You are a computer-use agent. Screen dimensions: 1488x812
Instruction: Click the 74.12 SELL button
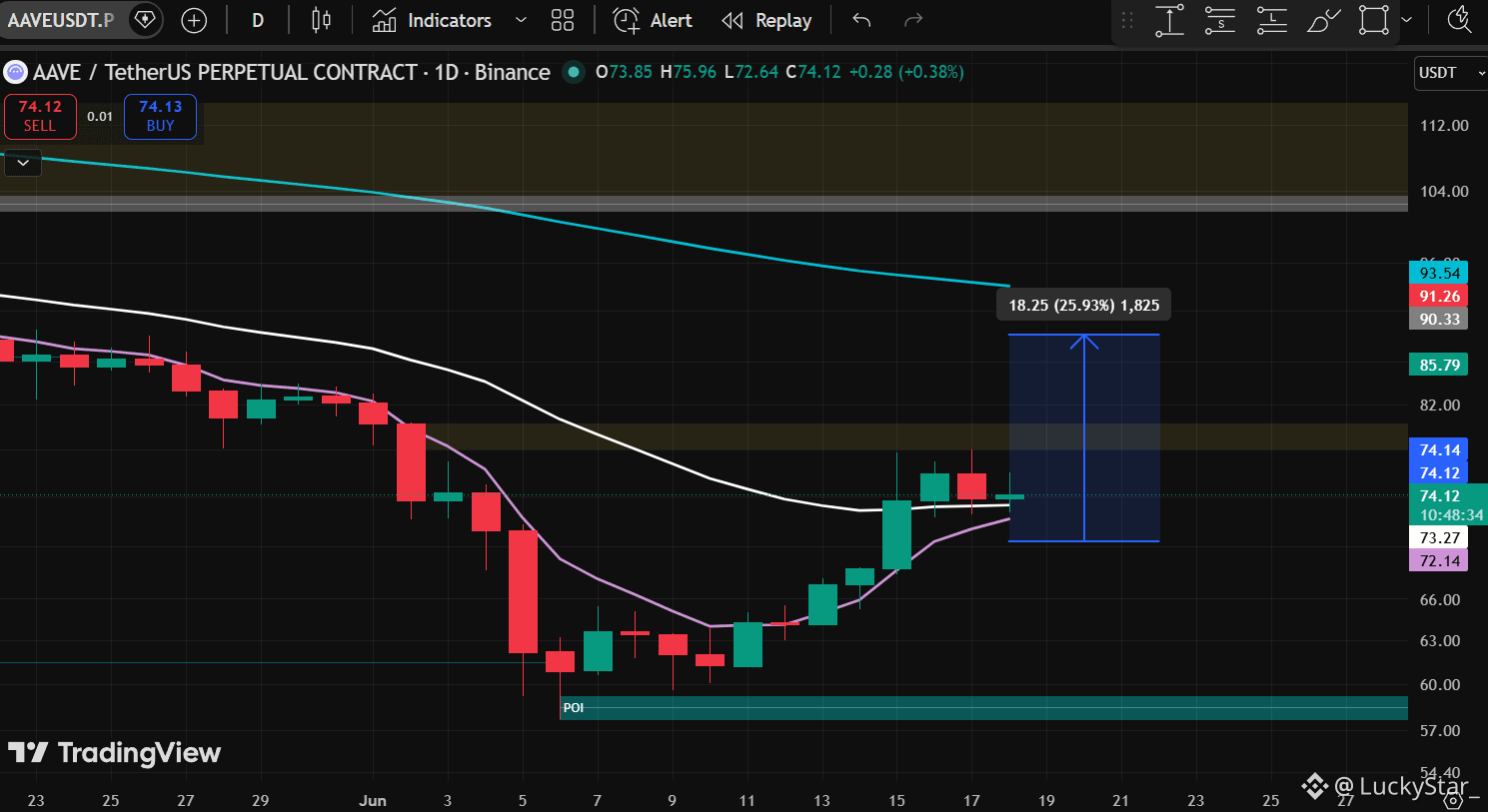(40, 116)
